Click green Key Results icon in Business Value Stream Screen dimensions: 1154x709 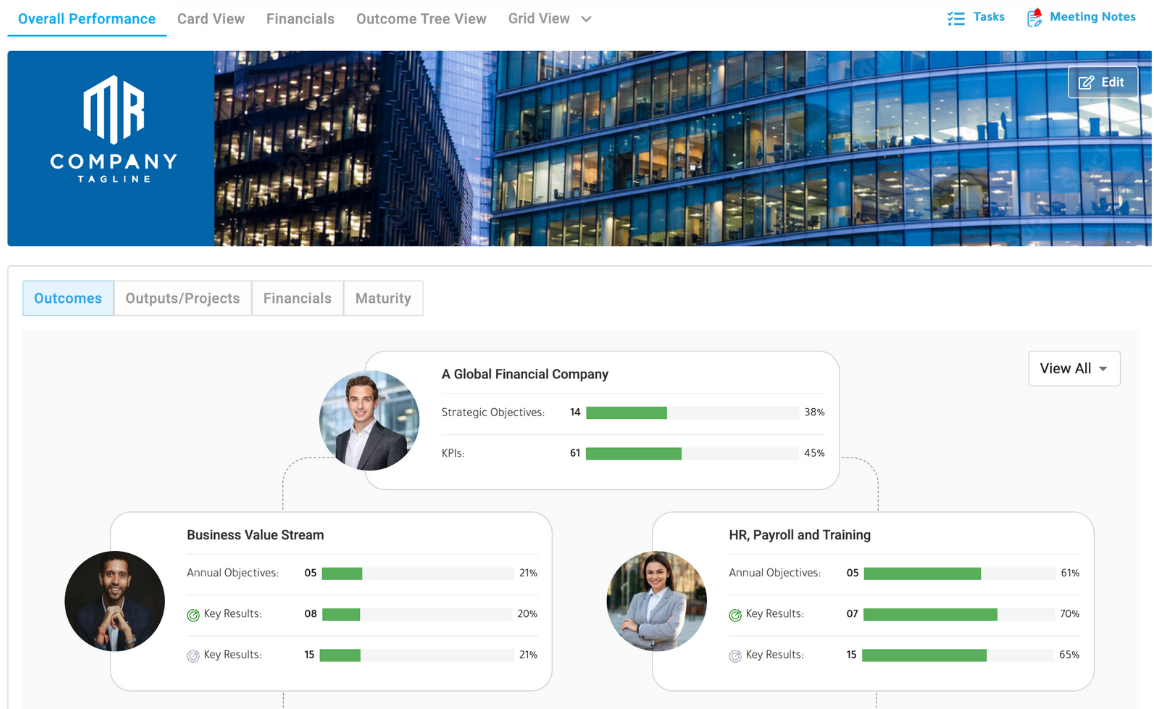[194, 615]
